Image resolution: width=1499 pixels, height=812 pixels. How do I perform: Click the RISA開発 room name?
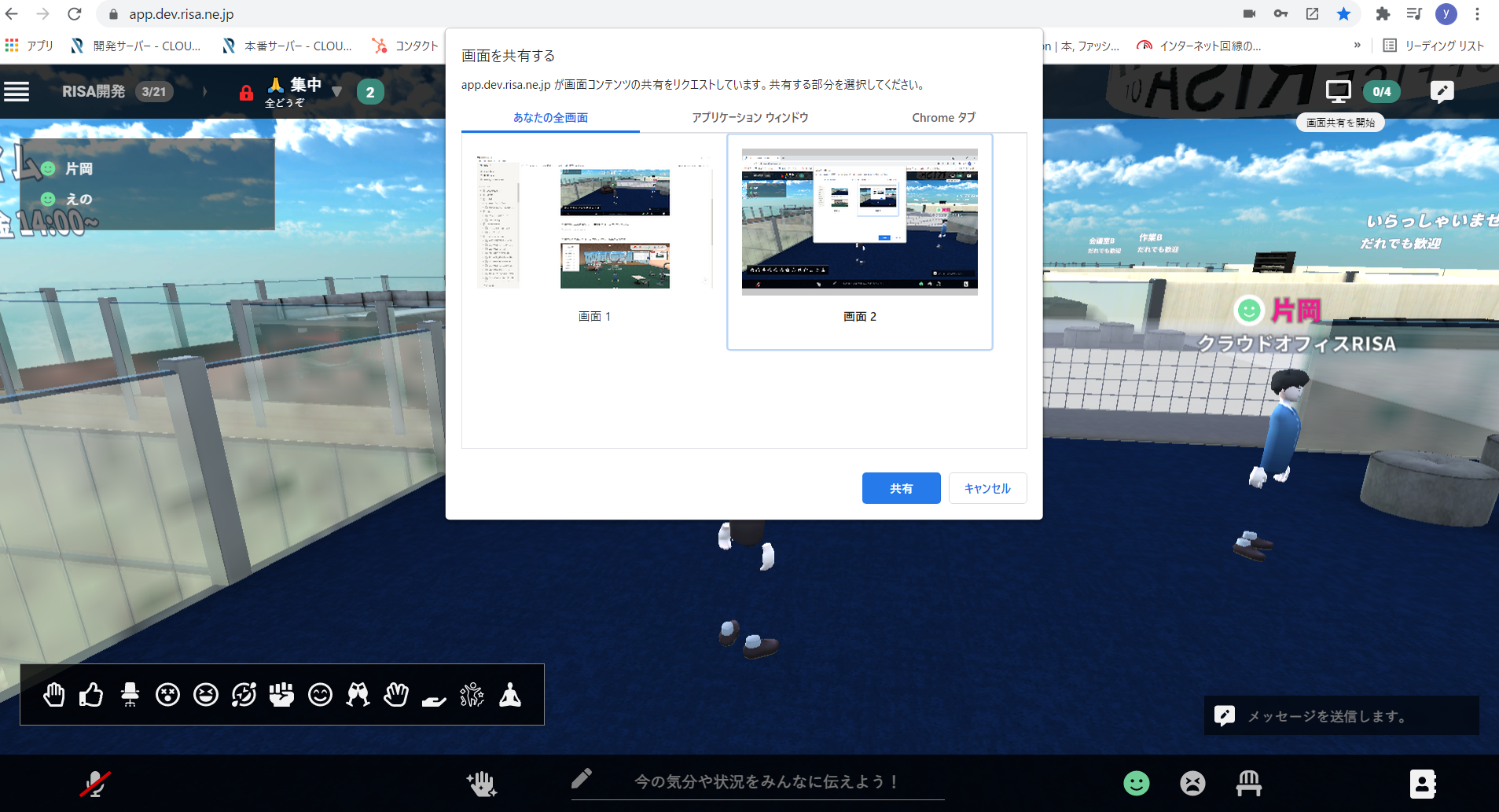94,92
